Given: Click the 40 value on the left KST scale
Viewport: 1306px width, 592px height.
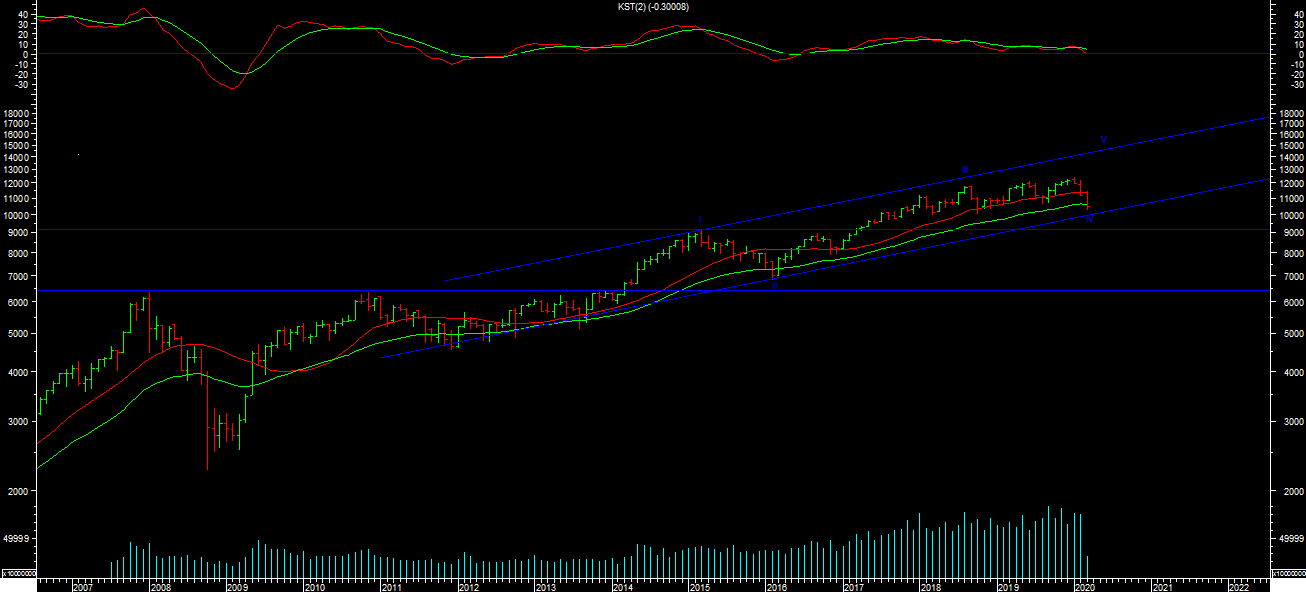Looking at the screenshot, I should click(23, 15).
